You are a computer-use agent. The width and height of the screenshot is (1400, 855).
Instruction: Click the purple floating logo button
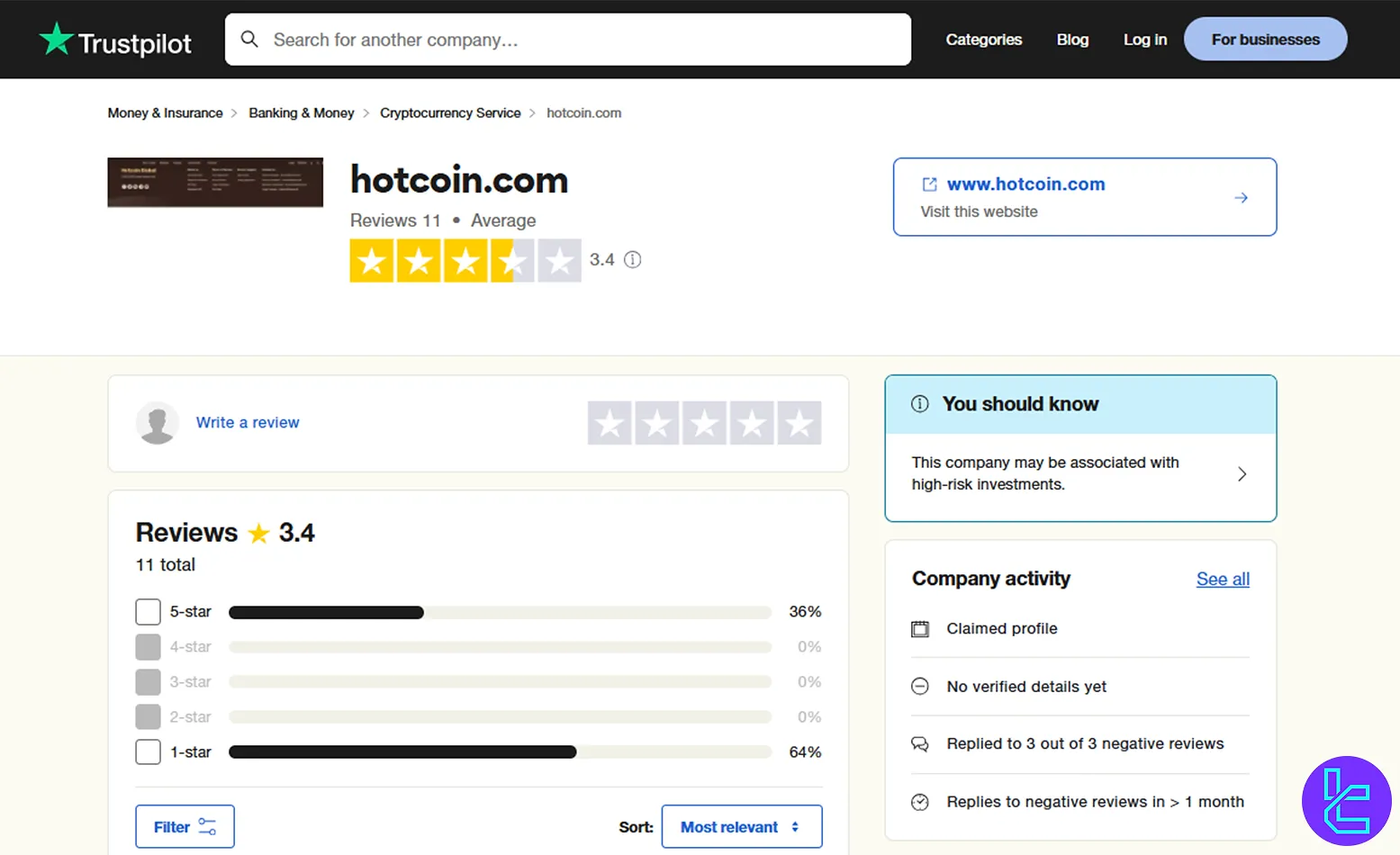coord(1346,800)
